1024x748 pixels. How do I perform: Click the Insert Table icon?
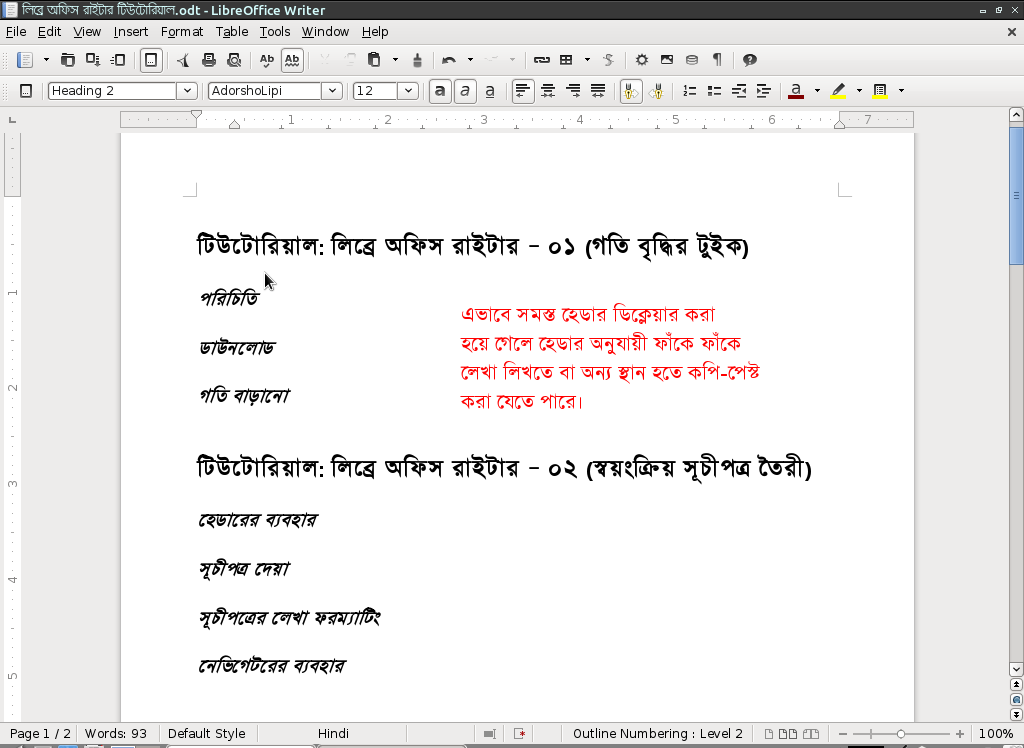pos(566,60)
